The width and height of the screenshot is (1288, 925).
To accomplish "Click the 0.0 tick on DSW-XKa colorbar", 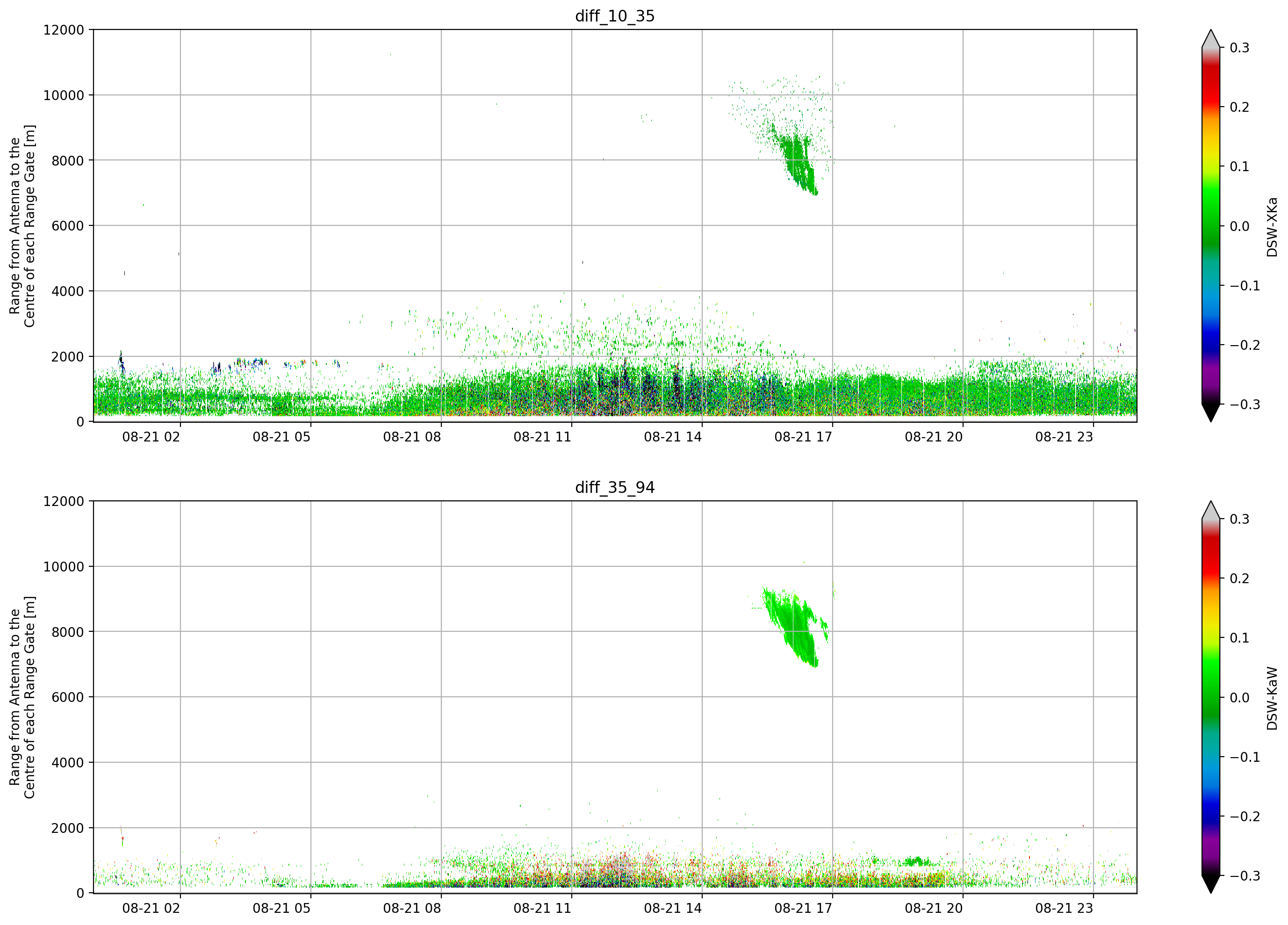I will (x=1239, y=226).
